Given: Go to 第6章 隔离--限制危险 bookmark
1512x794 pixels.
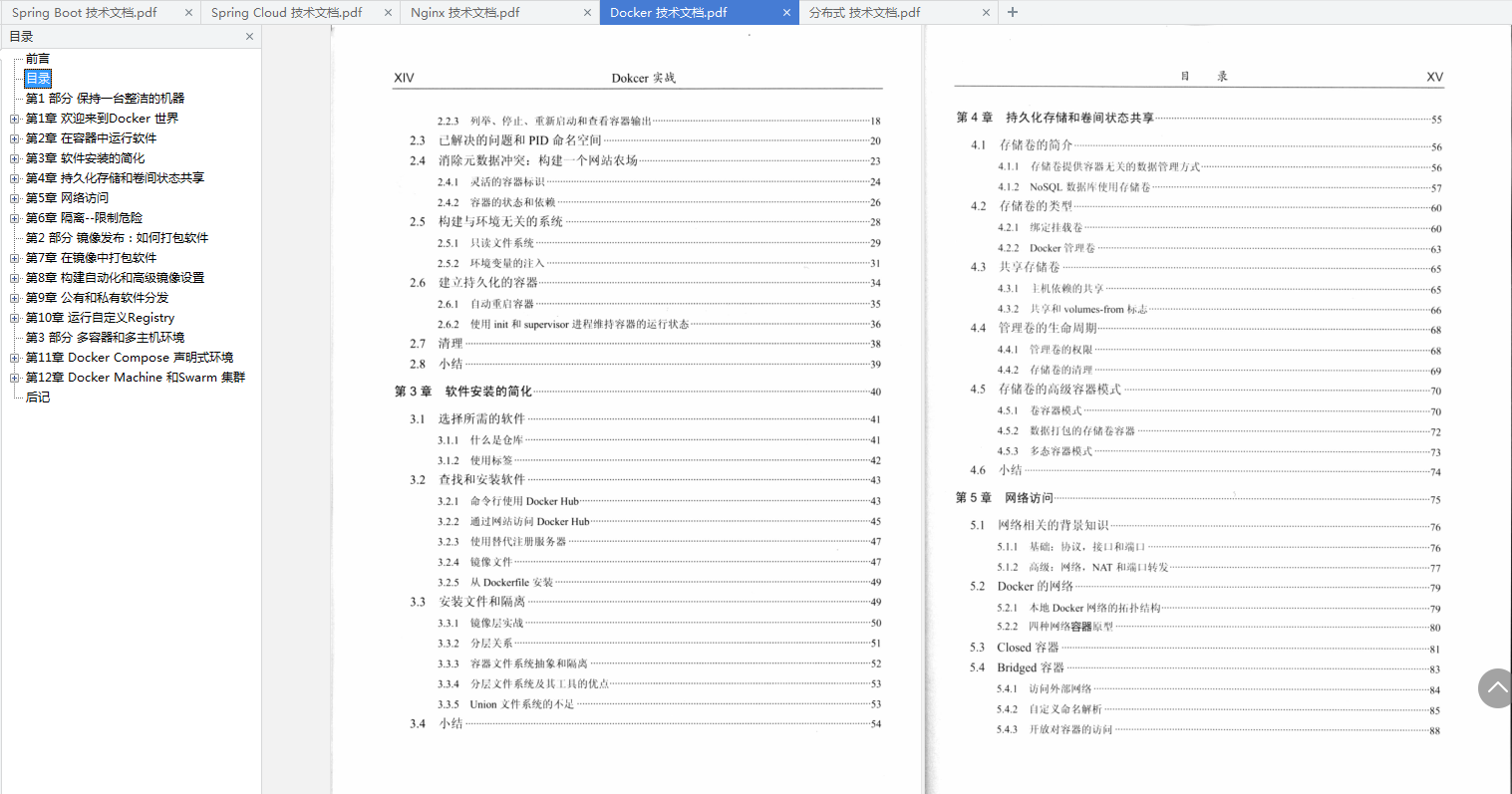Looking at the screenshot, I should [x=84, y=218].
